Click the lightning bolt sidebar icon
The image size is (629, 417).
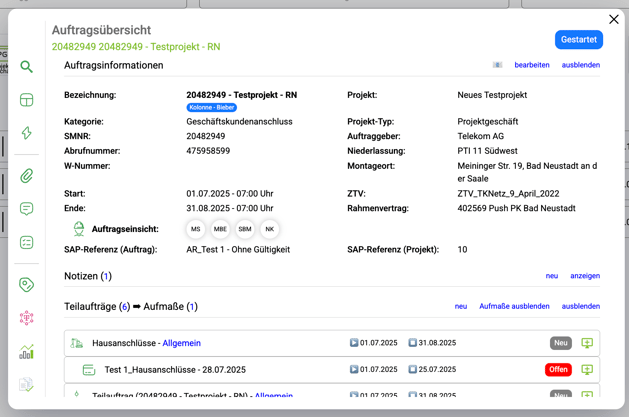pos(27,133)
